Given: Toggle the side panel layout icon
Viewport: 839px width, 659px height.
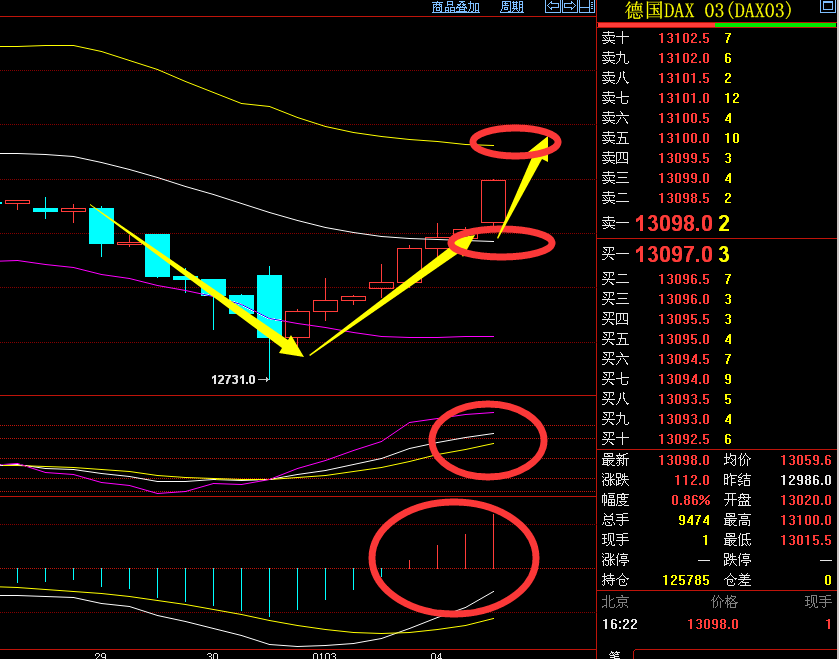Looking at the screenshot, I should click(x=586, y=6).
